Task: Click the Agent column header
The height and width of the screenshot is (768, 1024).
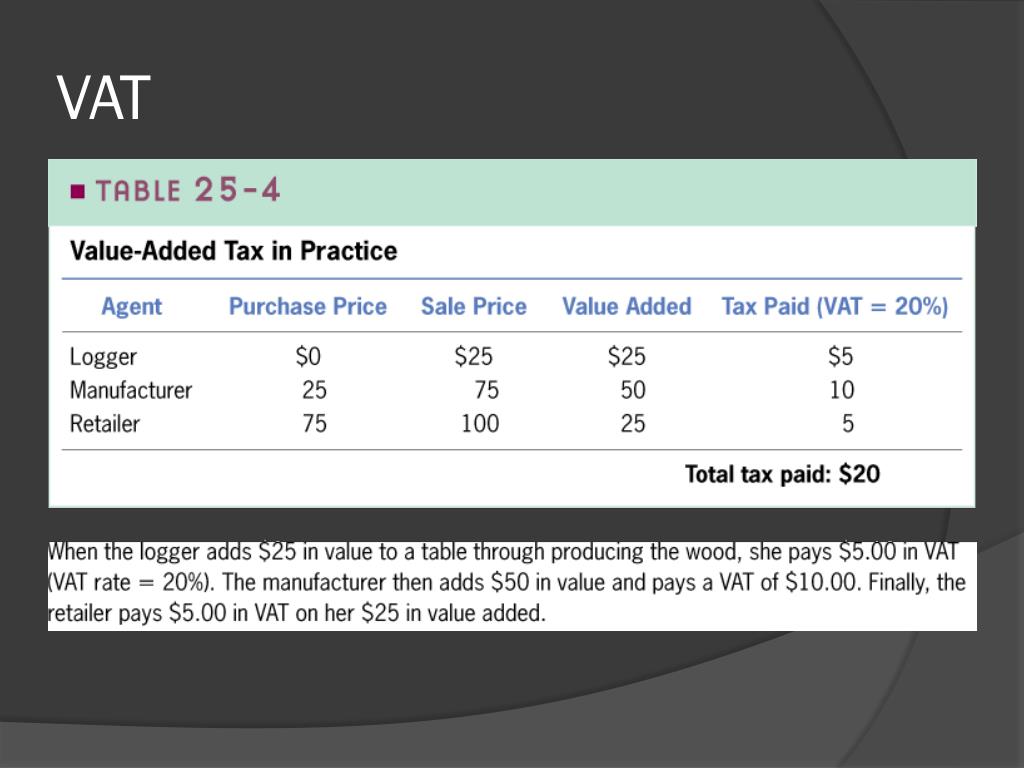Action: coord(131,307)
